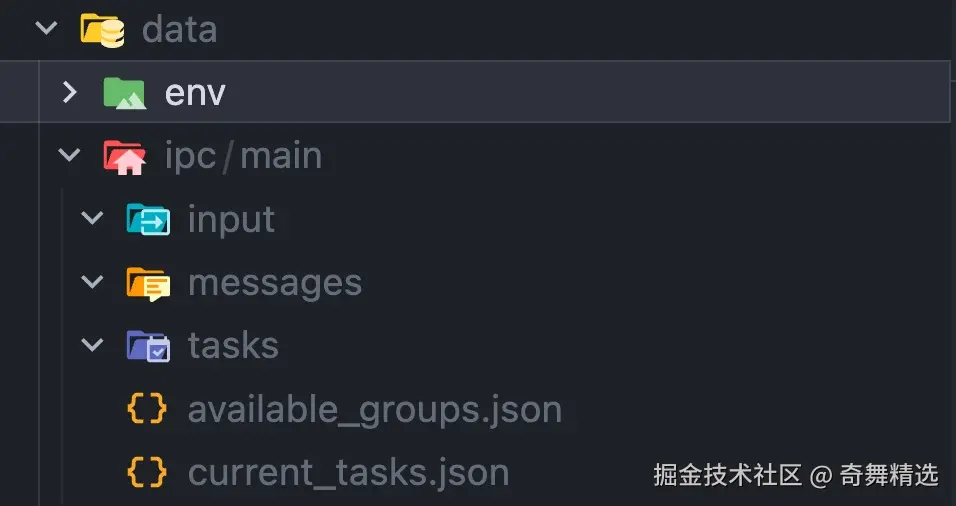Collapse the messages folder chevron

tap(92, 283)
